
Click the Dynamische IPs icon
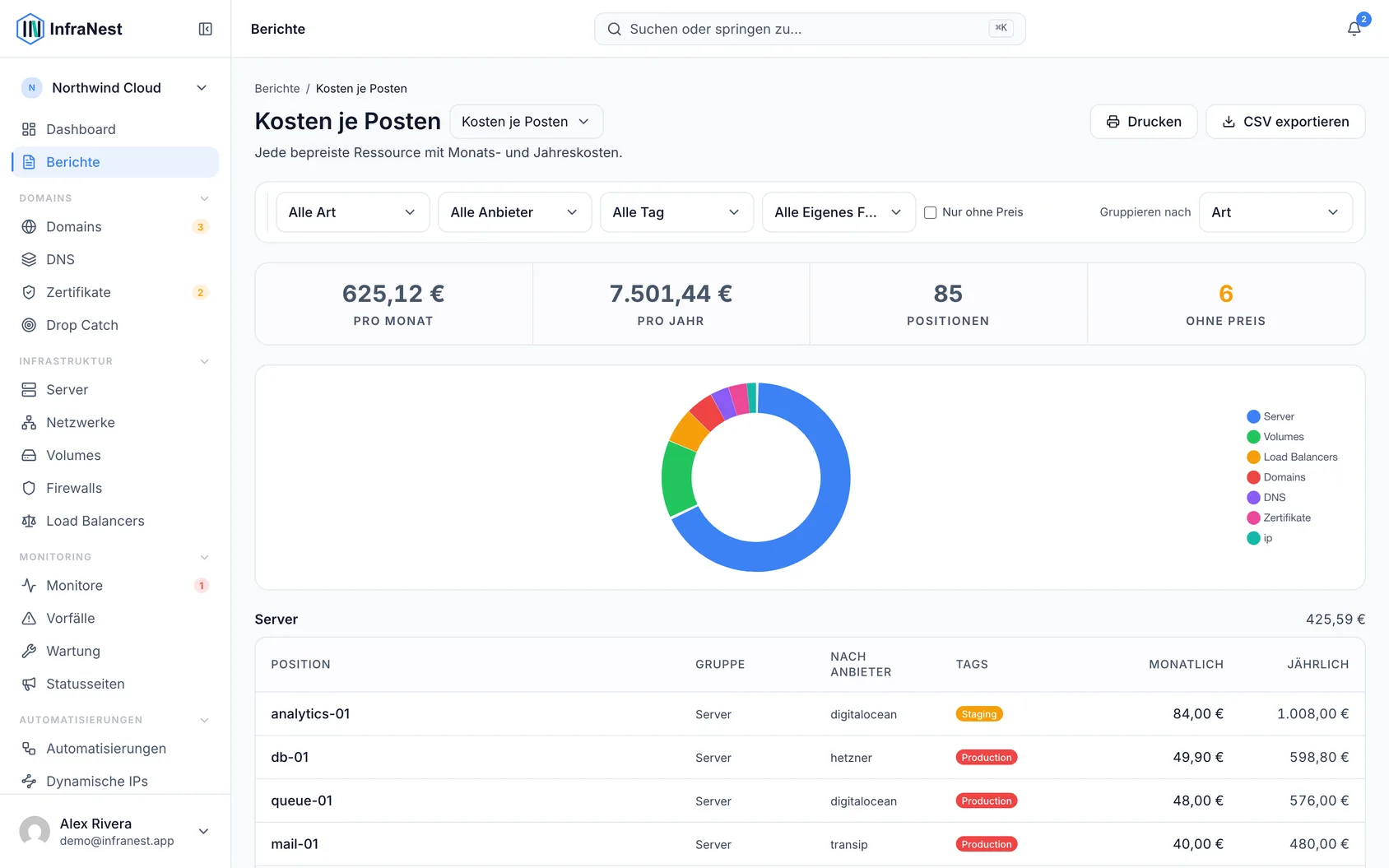pyautogui.click(x=29, y=781)
